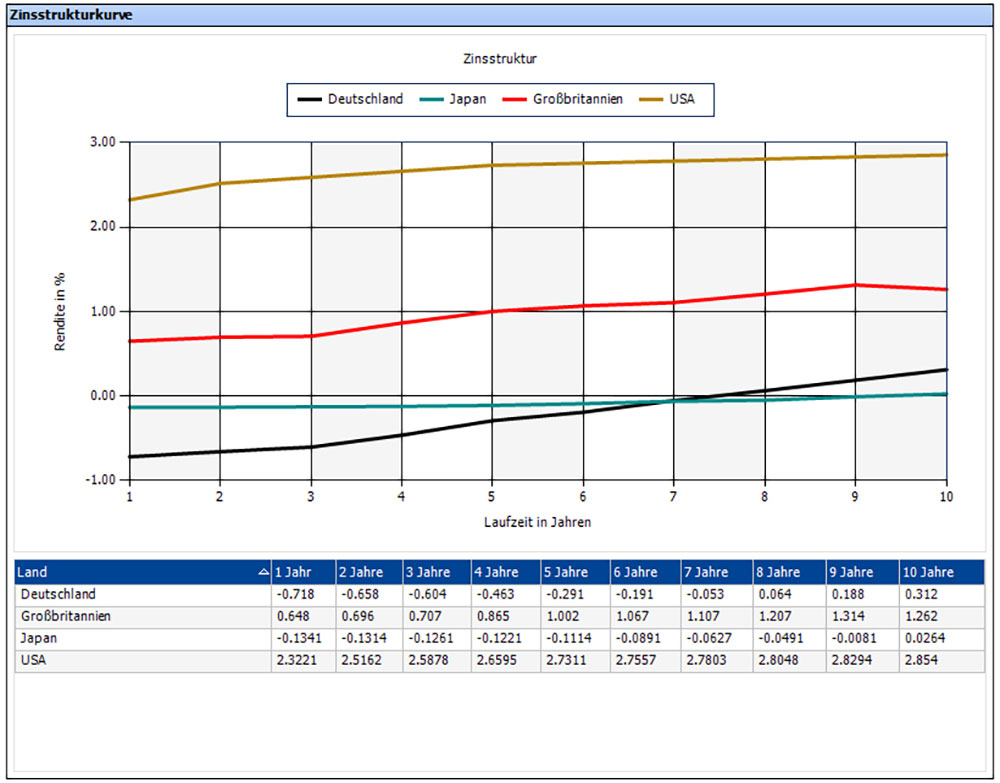Click the Zinsstrukturkurve panel title bar
Screen dimensions: 1000x783
500,15
